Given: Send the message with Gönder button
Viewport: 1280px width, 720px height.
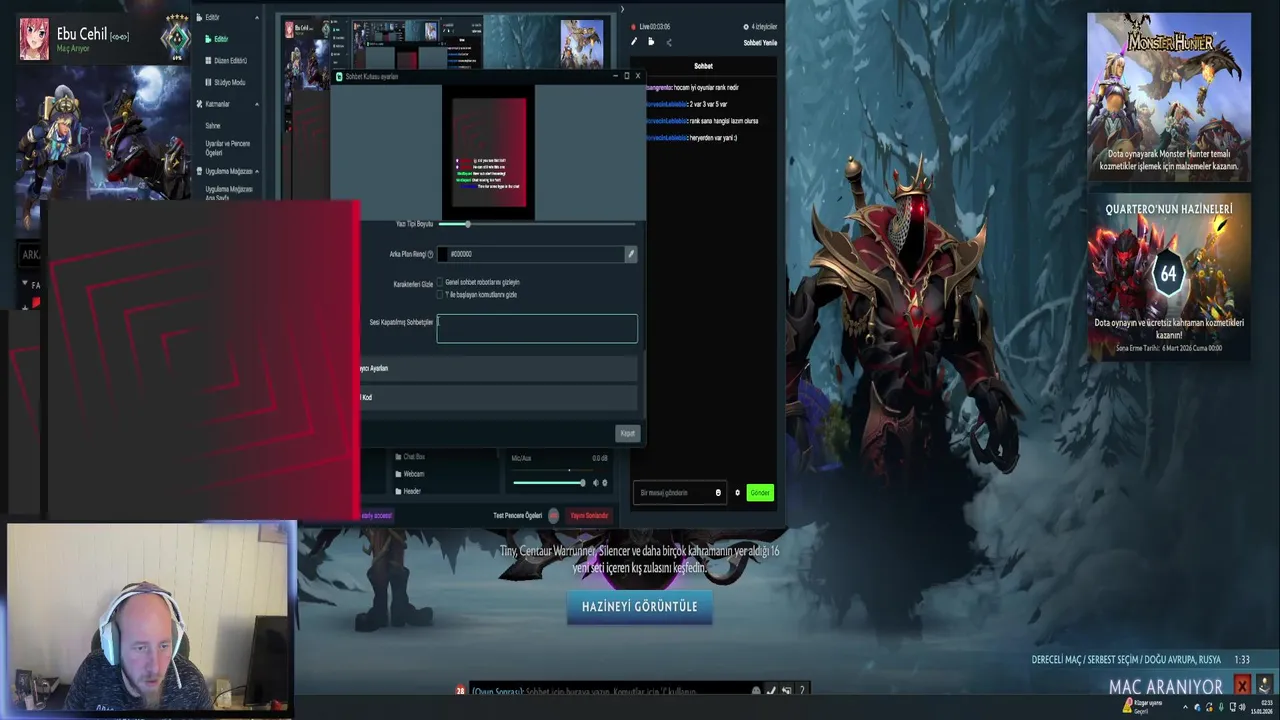Looking at the screenshot, I should [x=760, y=492].
